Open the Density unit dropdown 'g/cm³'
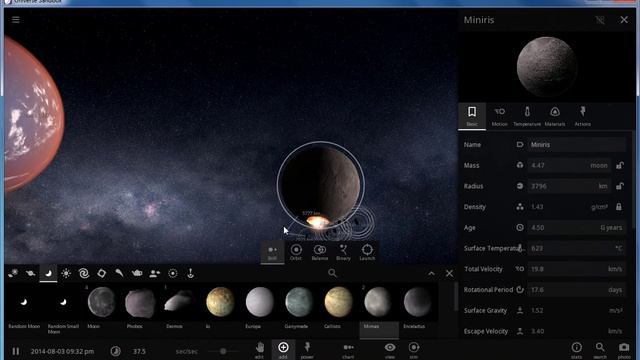Screen dimensions: 640x360 pyautogui.click(x=599, y=207)
